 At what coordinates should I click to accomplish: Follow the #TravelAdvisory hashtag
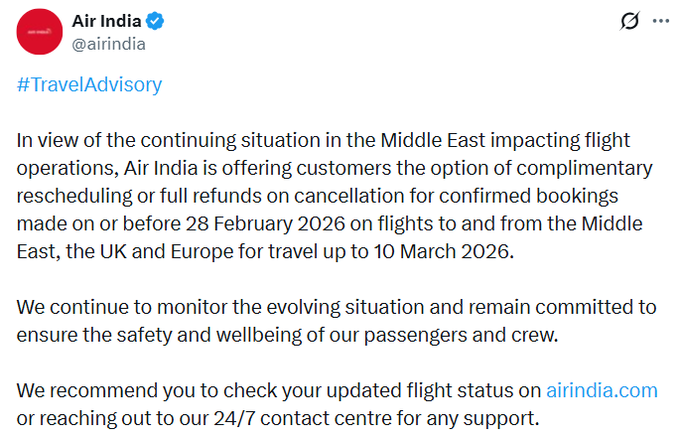tap(89, 84)
